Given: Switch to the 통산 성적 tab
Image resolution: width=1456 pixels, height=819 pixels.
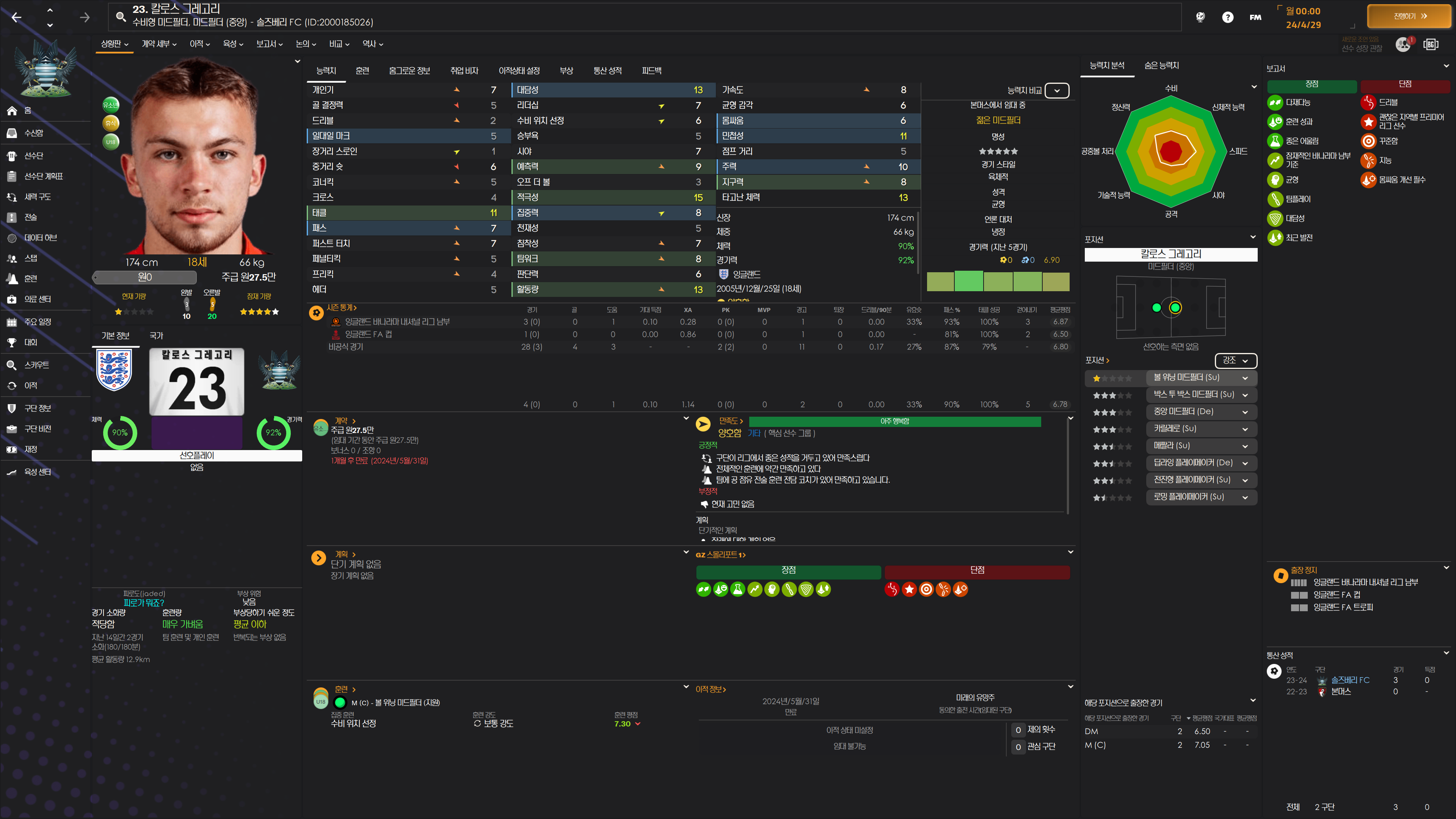Looking at the screenshot, I should [x=607, y=71].
